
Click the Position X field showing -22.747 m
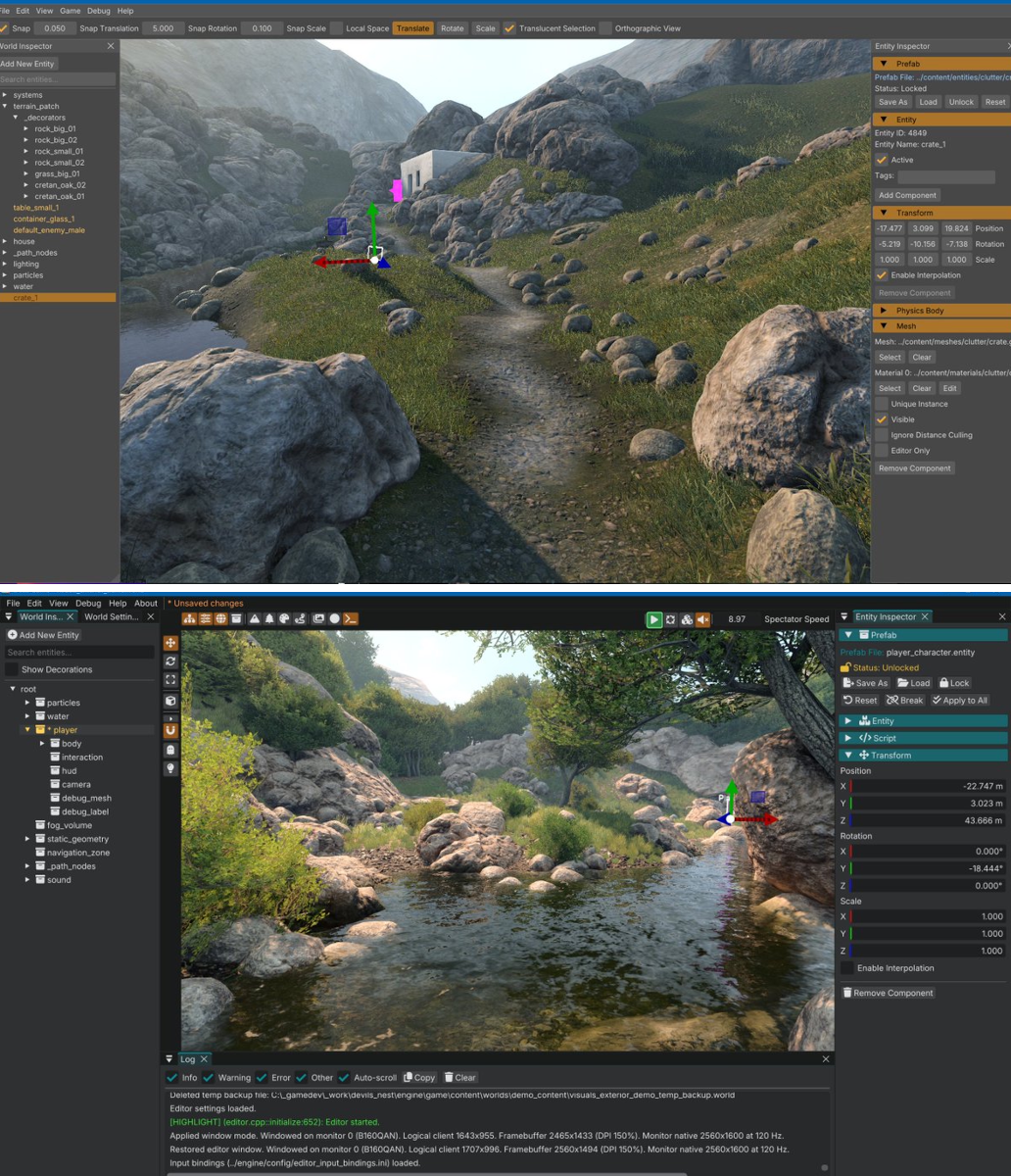coord(928,786)
